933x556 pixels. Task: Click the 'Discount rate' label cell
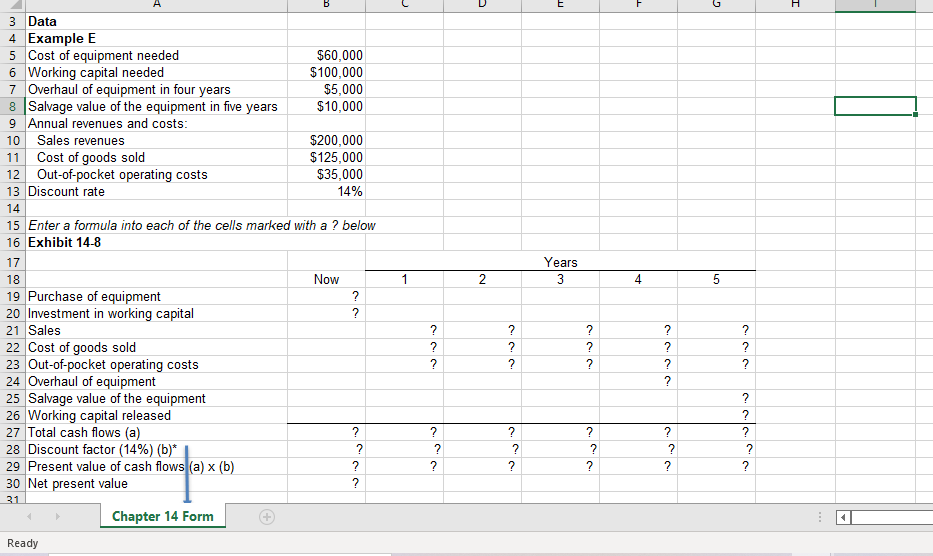click(x=157, y=192)
